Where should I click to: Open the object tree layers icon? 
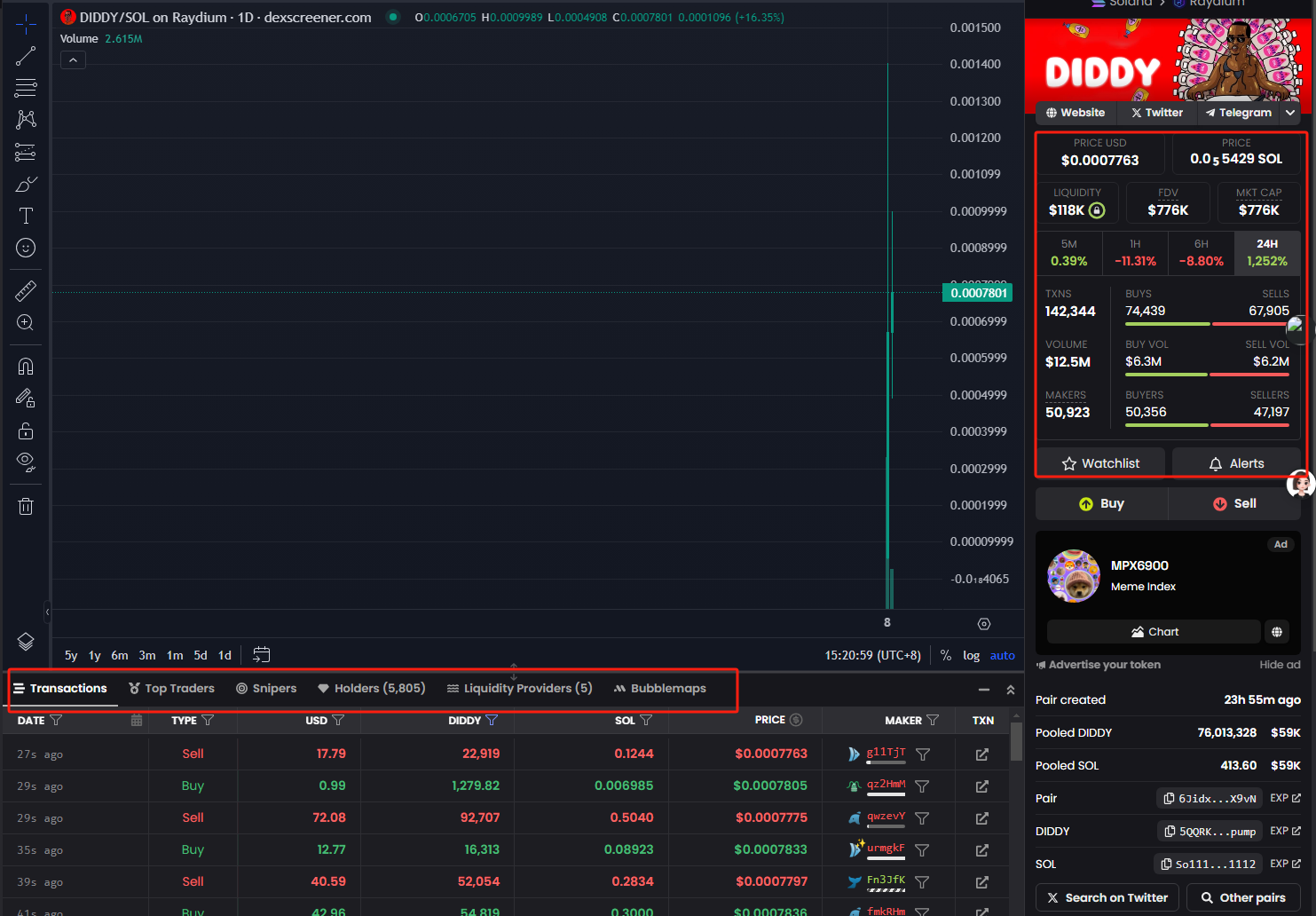(x=26, y=641)
